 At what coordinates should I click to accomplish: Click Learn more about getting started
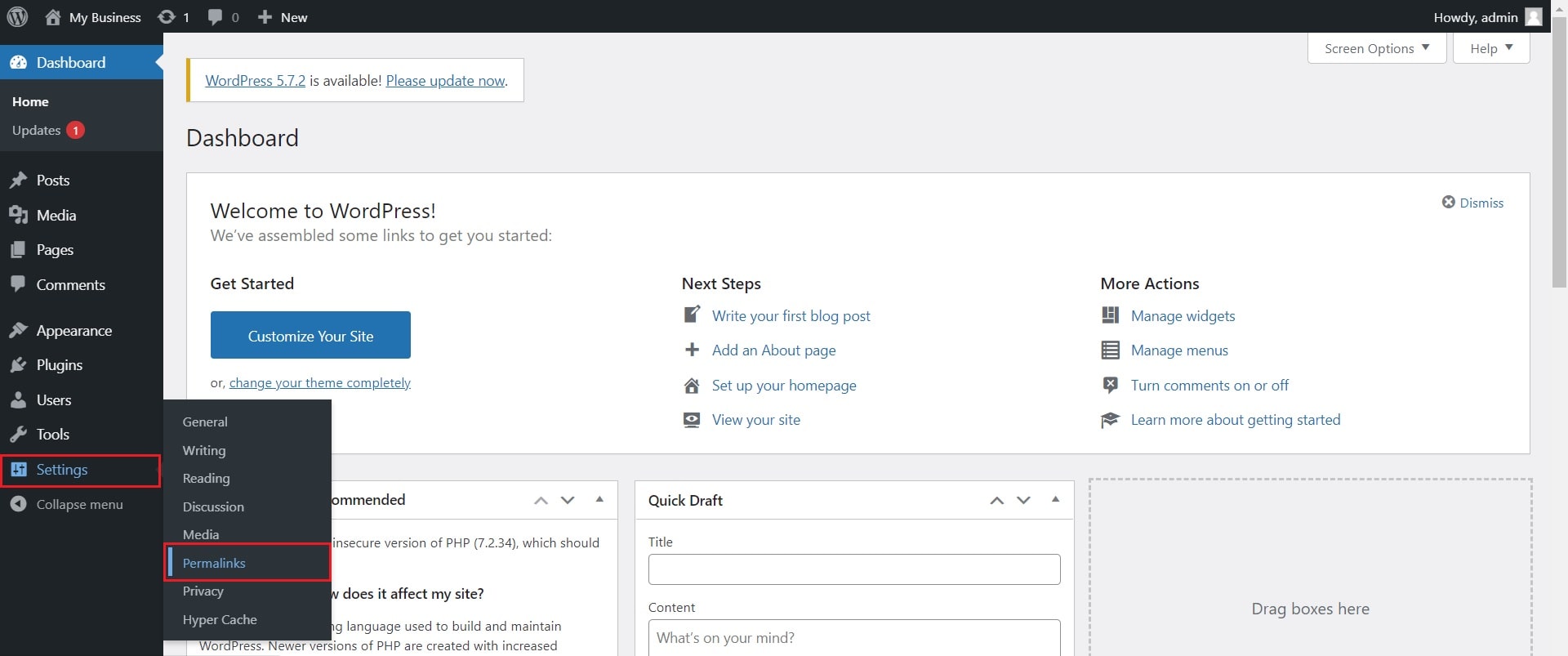[x=1235, y=420]
